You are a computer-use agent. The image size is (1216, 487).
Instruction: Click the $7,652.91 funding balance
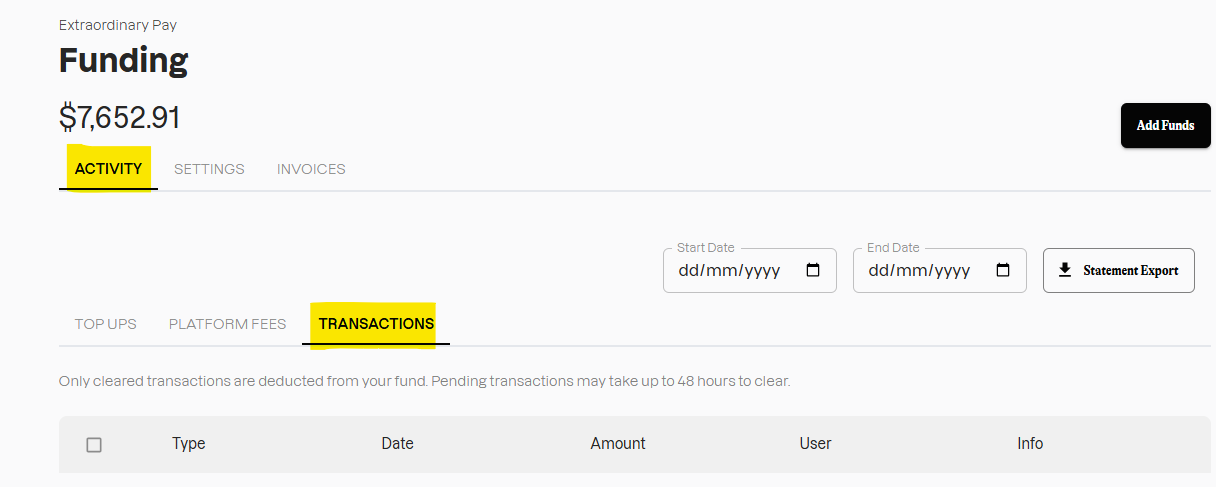click(120, 117)
